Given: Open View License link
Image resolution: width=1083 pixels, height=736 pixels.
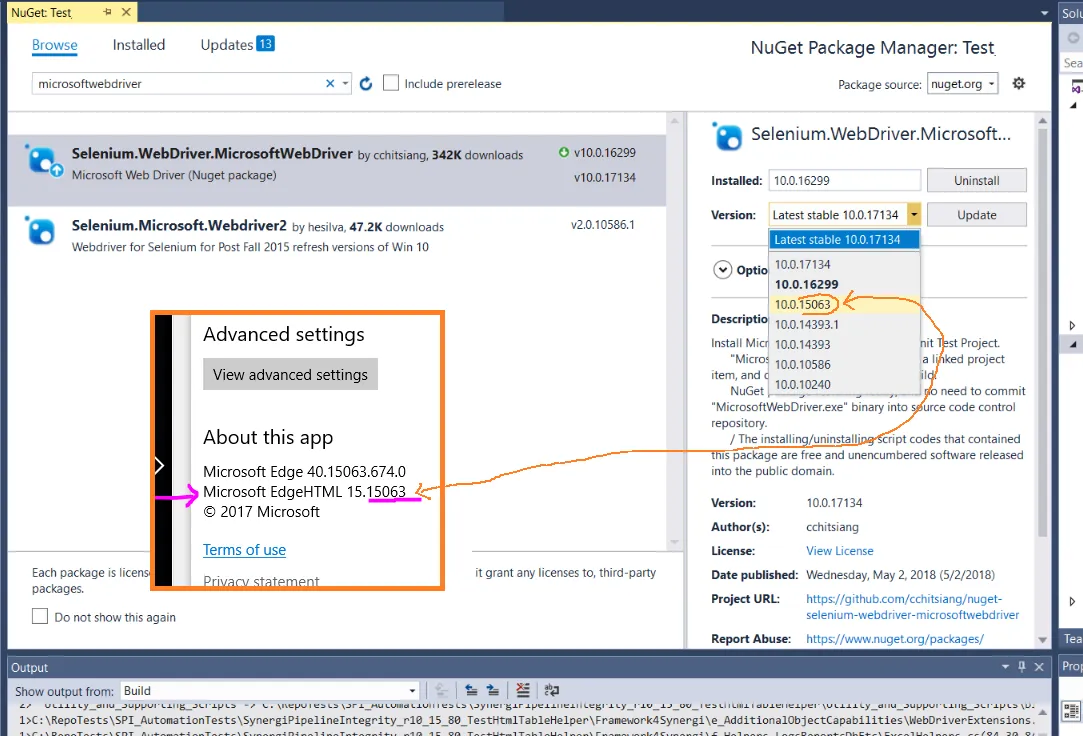Looking at the screenshot, I should click(x=839, y=551).
